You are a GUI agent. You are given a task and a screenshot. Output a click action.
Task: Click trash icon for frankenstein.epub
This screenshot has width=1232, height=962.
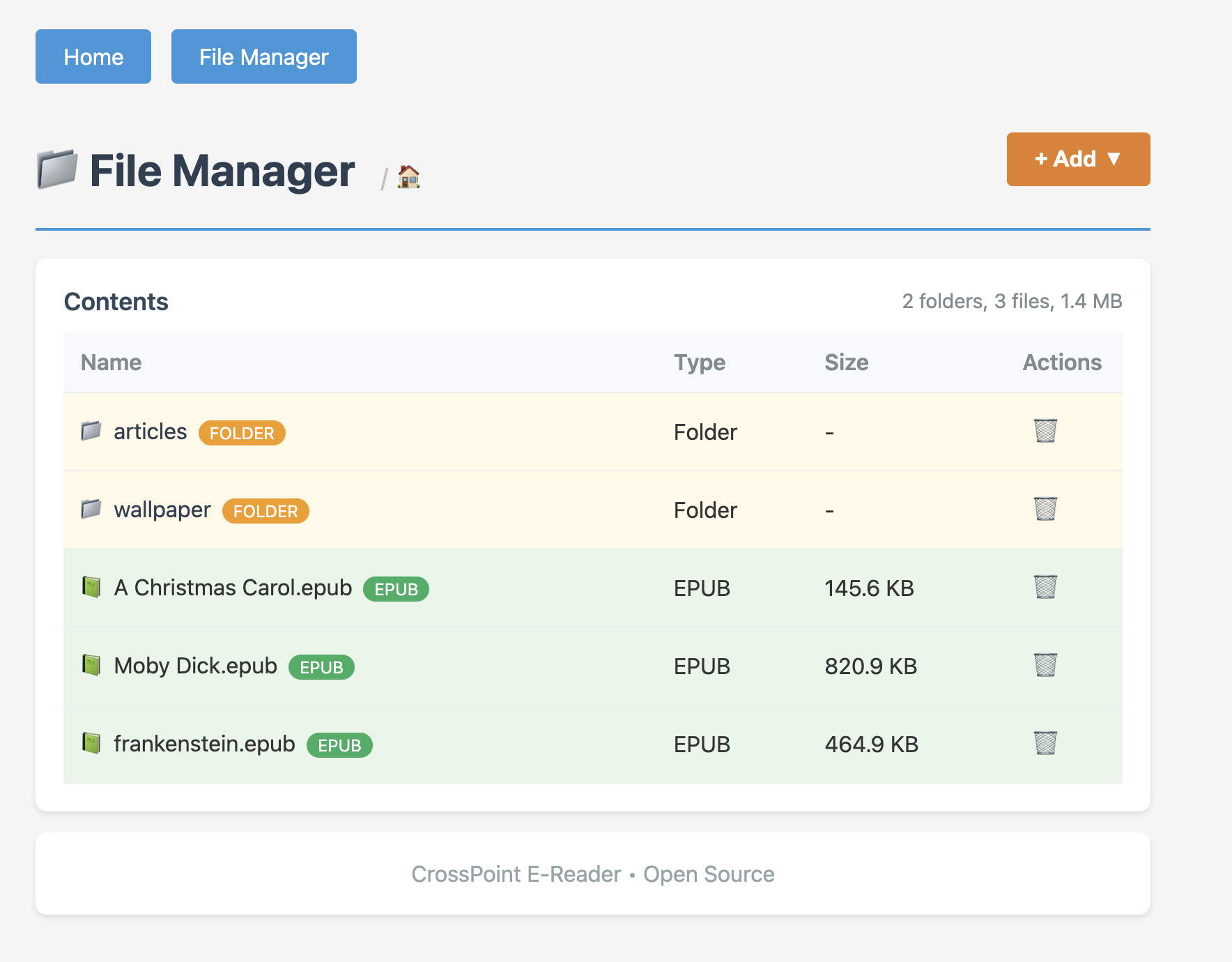(x=1045, y=744)
